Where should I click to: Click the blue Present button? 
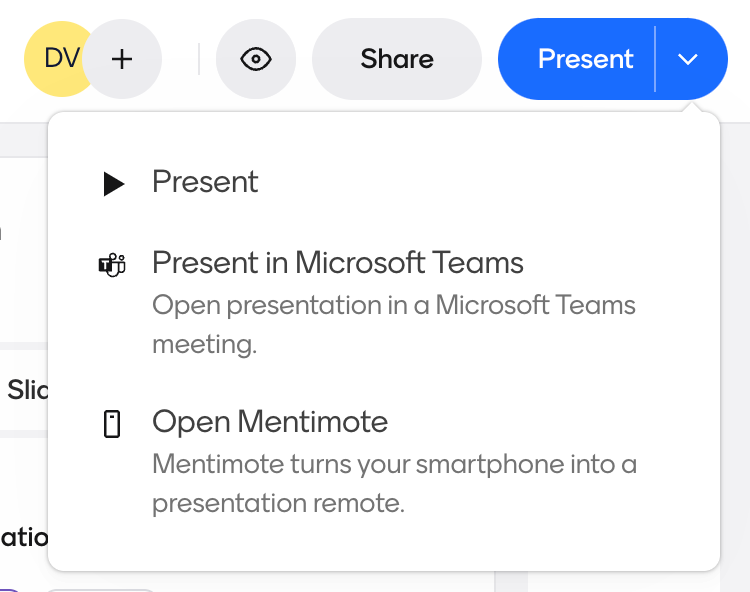(585, 59)
